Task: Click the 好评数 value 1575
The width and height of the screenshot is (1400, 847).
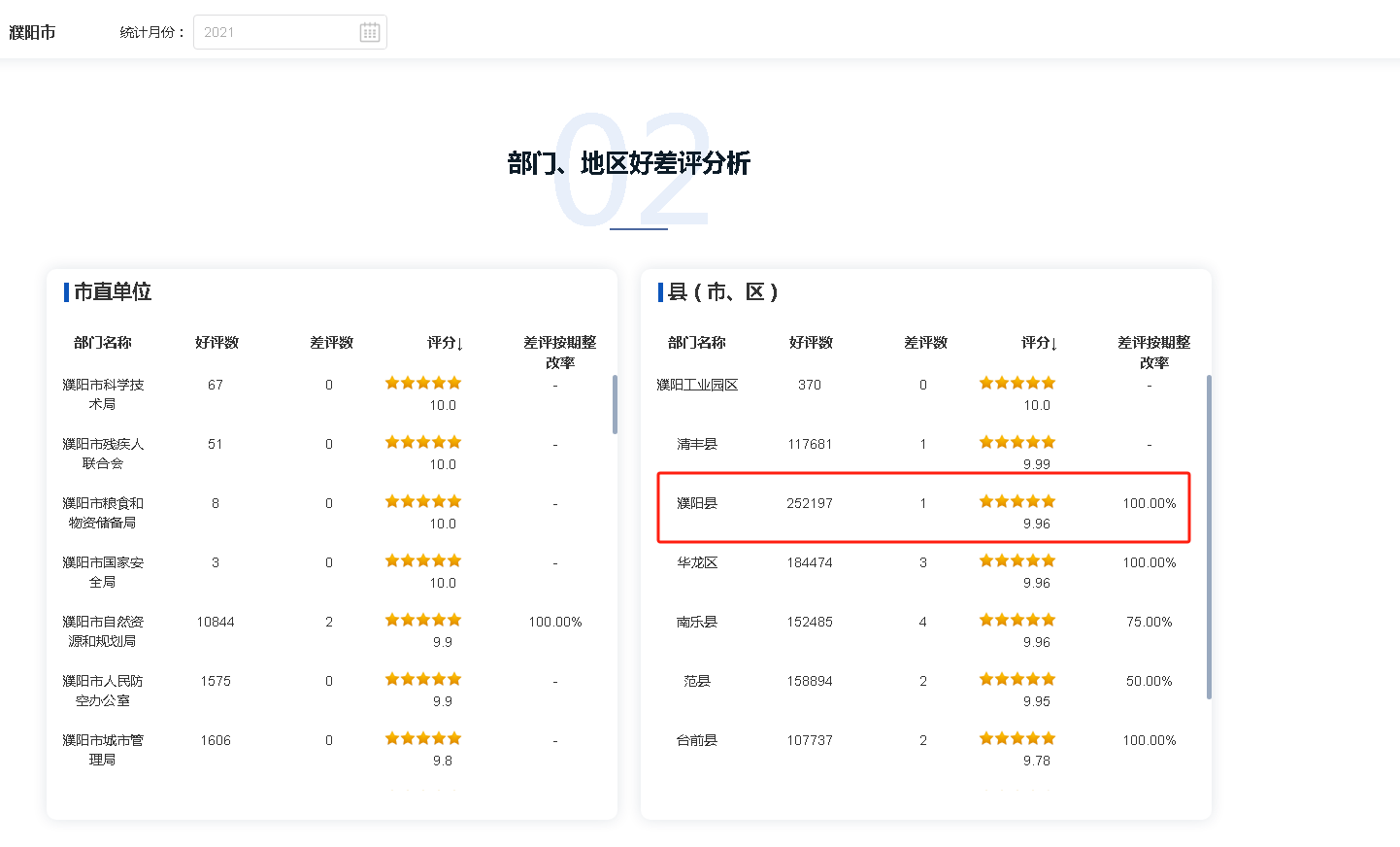Action: coord(216,681)
